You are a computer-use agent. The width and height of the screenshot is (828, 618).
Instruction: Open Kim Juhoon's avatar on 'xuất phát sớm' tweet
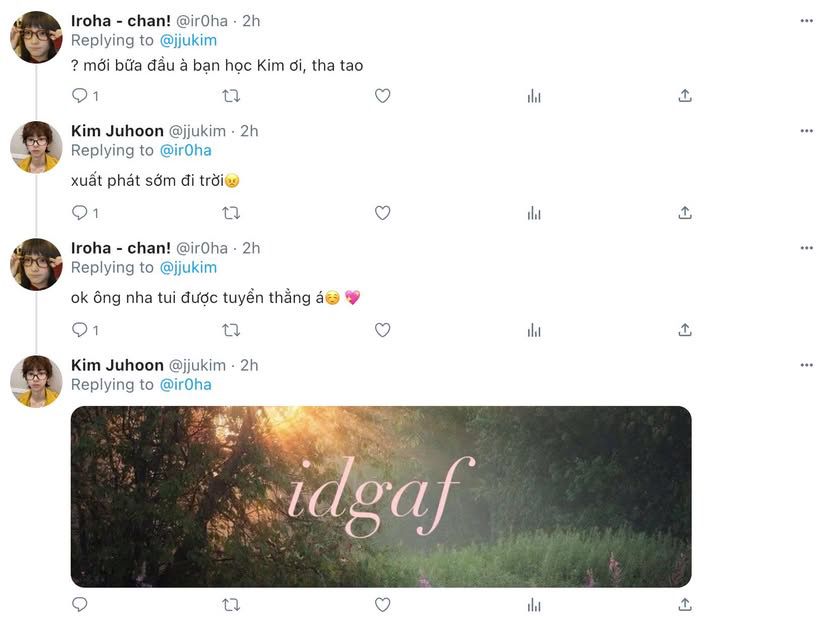point(36,147)
